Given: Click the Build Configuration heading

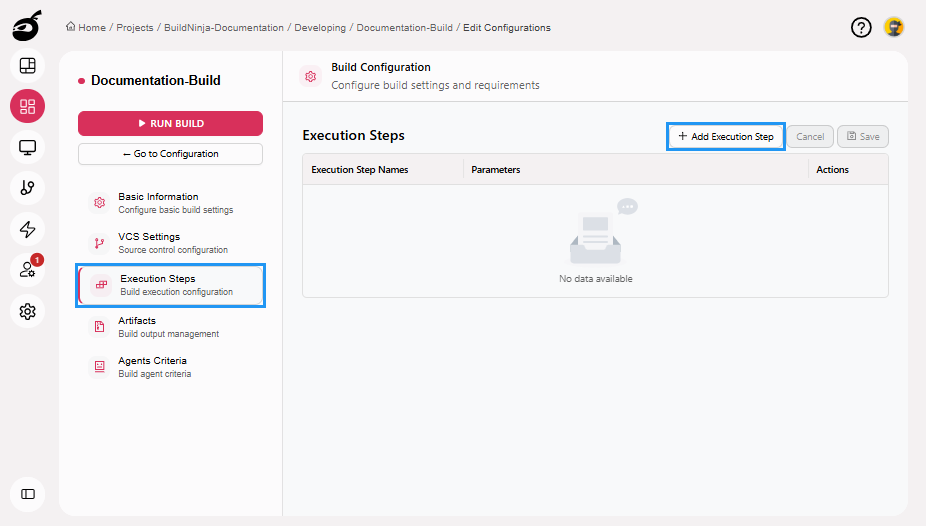Looking at the screenshot, I should [x=381, y=67].
